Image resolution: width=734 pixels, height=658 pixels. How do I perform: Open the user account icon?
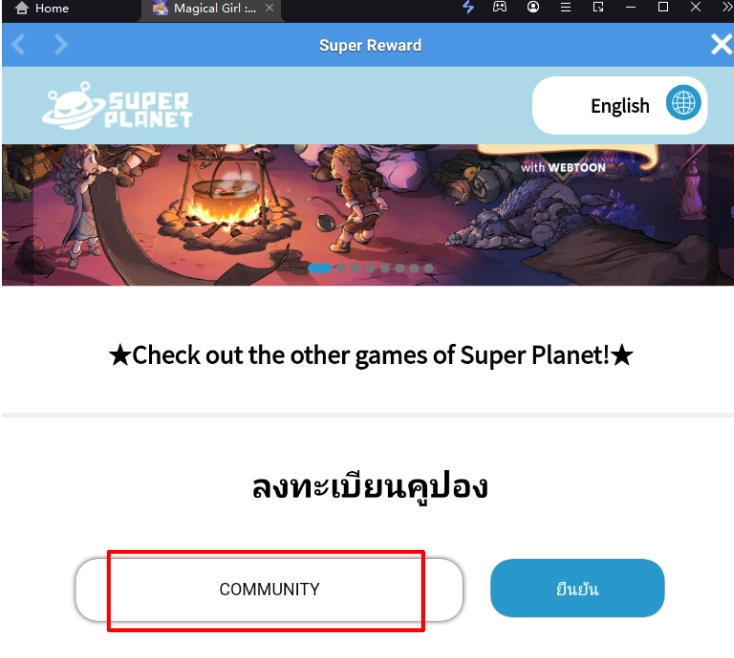[x=533, y=7]
